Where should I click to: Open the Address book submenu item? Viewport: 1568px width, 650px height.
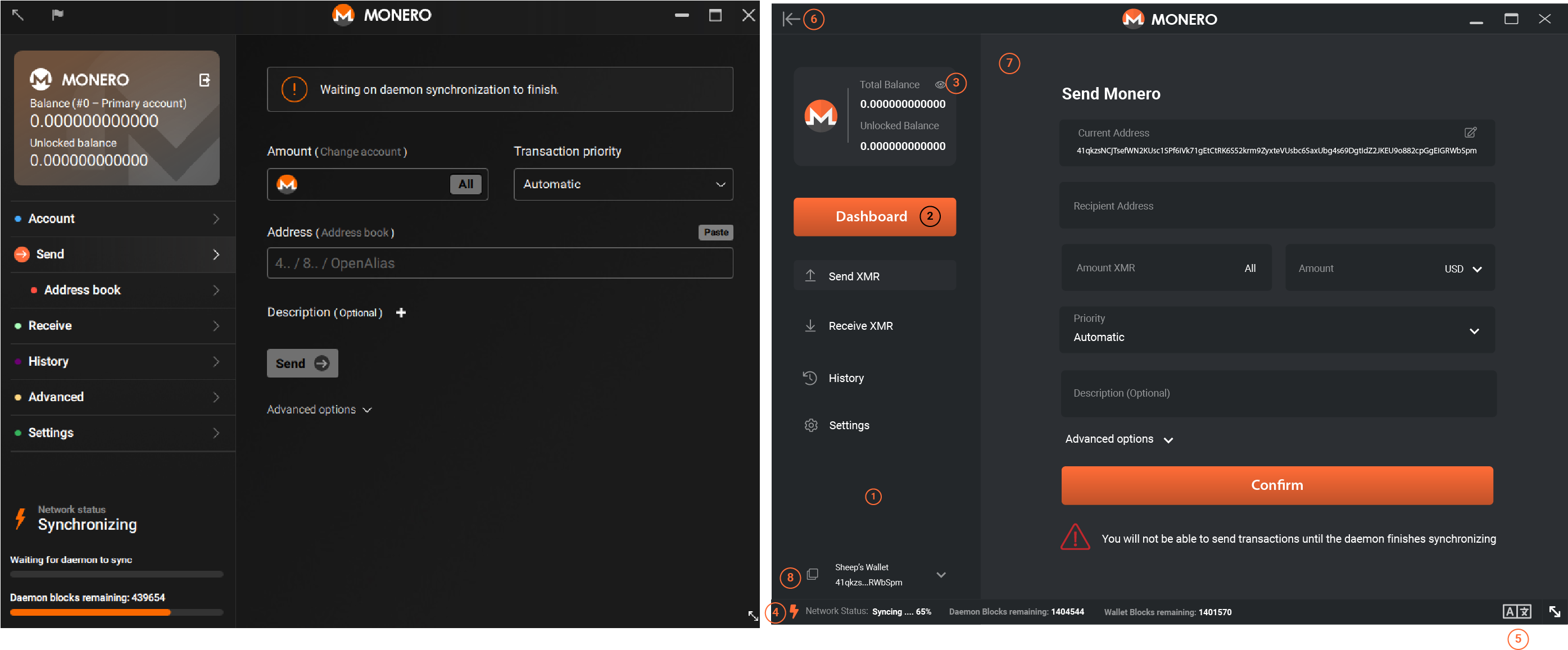[x=123, y=290]
